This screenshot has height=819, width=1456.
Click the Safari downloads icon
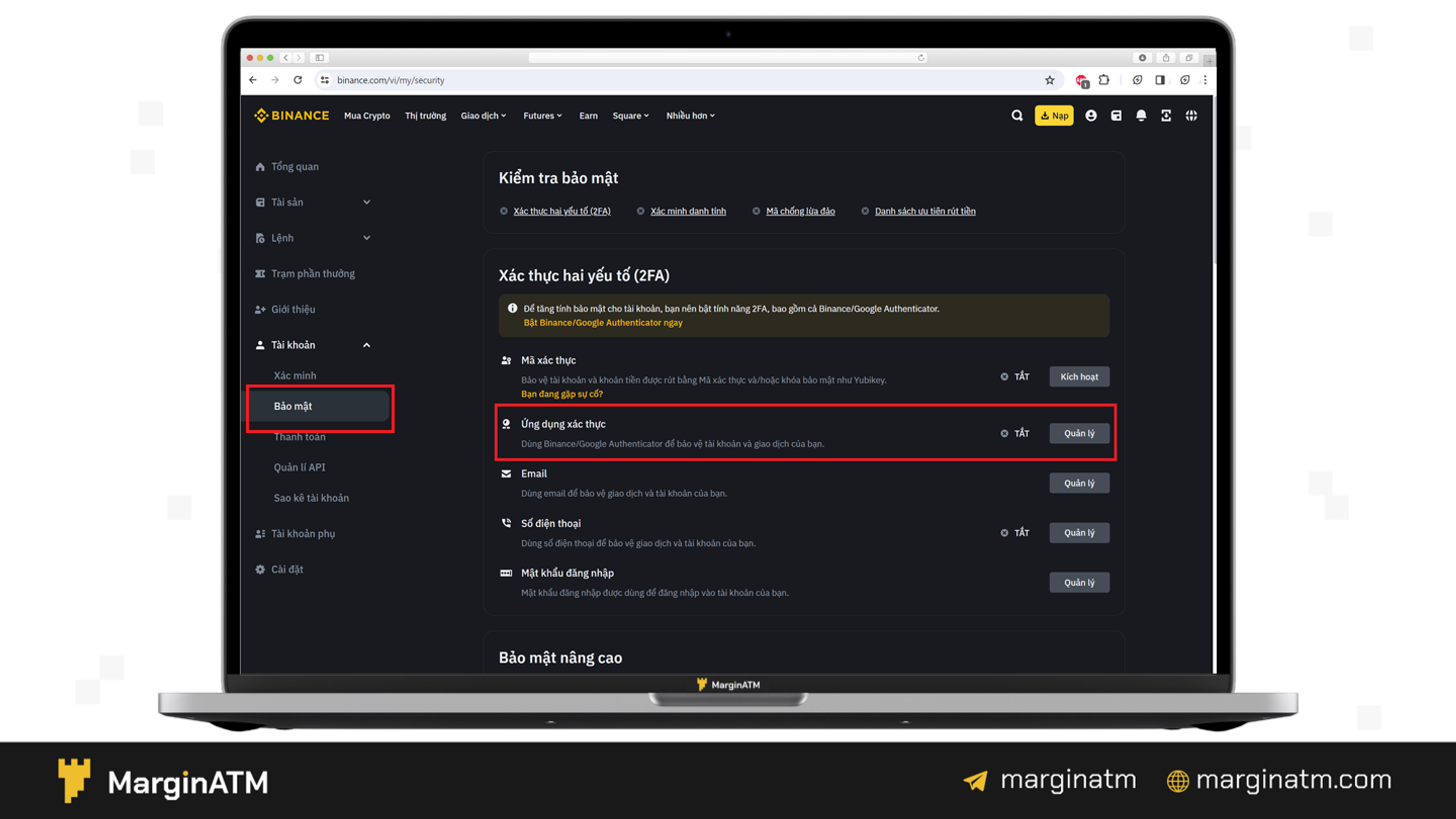click(1142, 57)
